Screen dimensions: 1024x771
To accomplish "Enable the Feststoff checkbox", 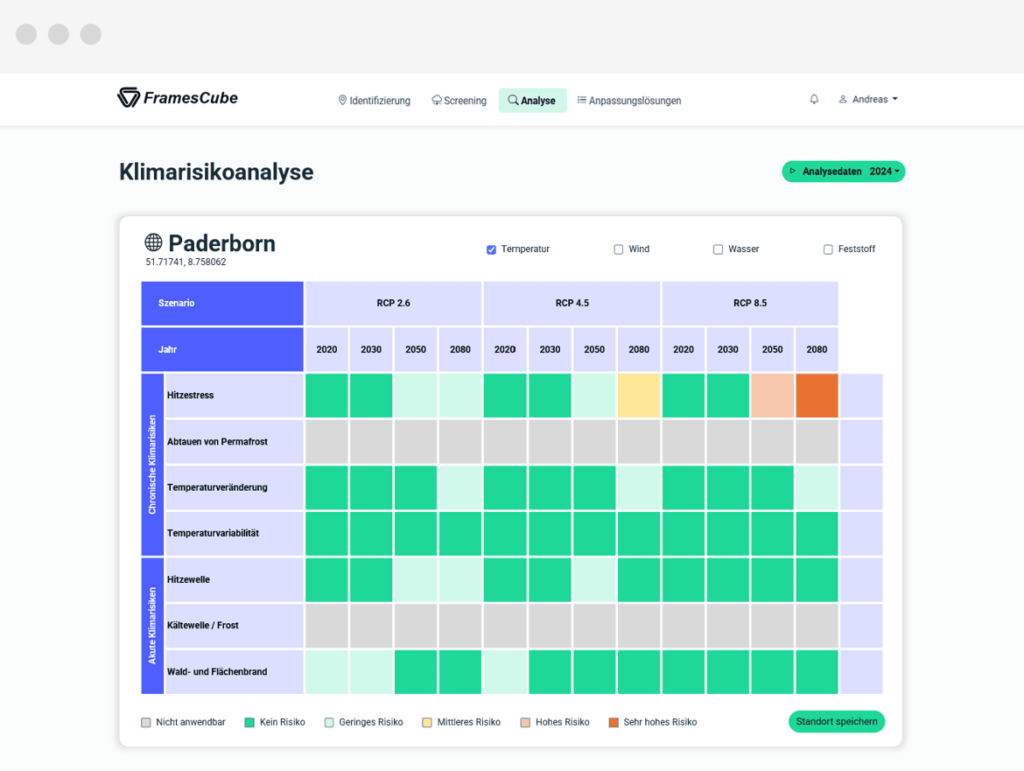I will point(828,249).
